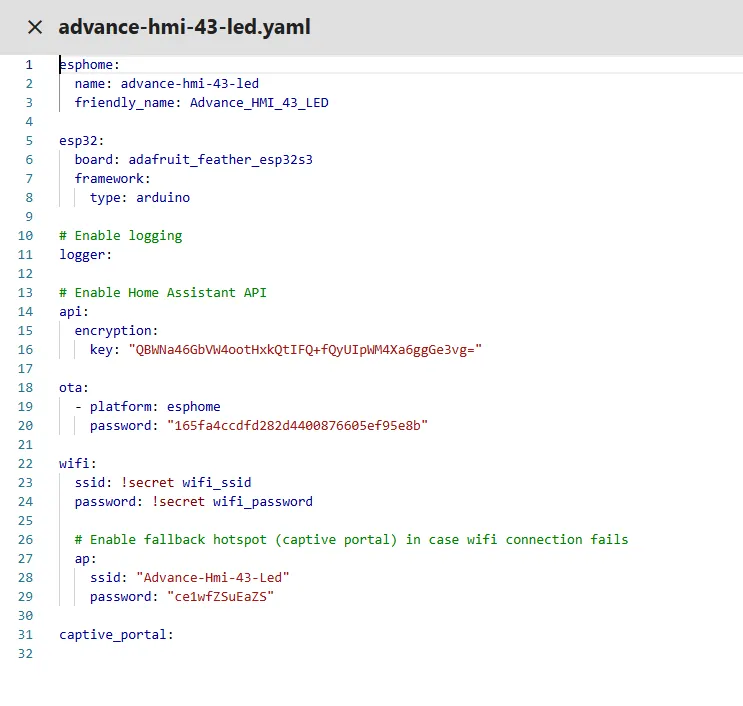Screen dimensions: 743x706
Task: Click the friendly_name value Advance_HMI_43_LED
Action: pos(259,103)
